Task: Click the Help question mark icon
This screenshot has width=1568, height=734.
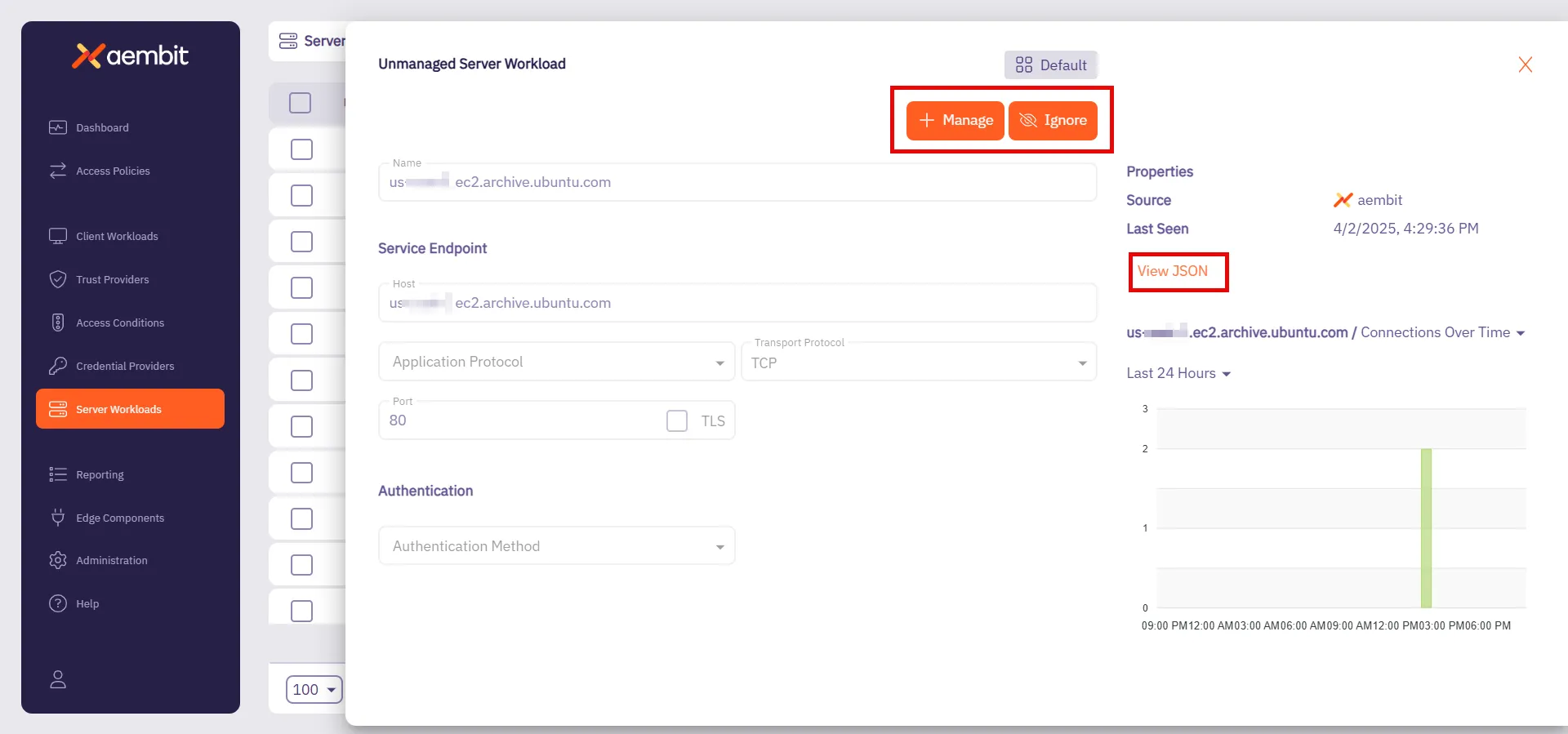Action: point(58,603)
